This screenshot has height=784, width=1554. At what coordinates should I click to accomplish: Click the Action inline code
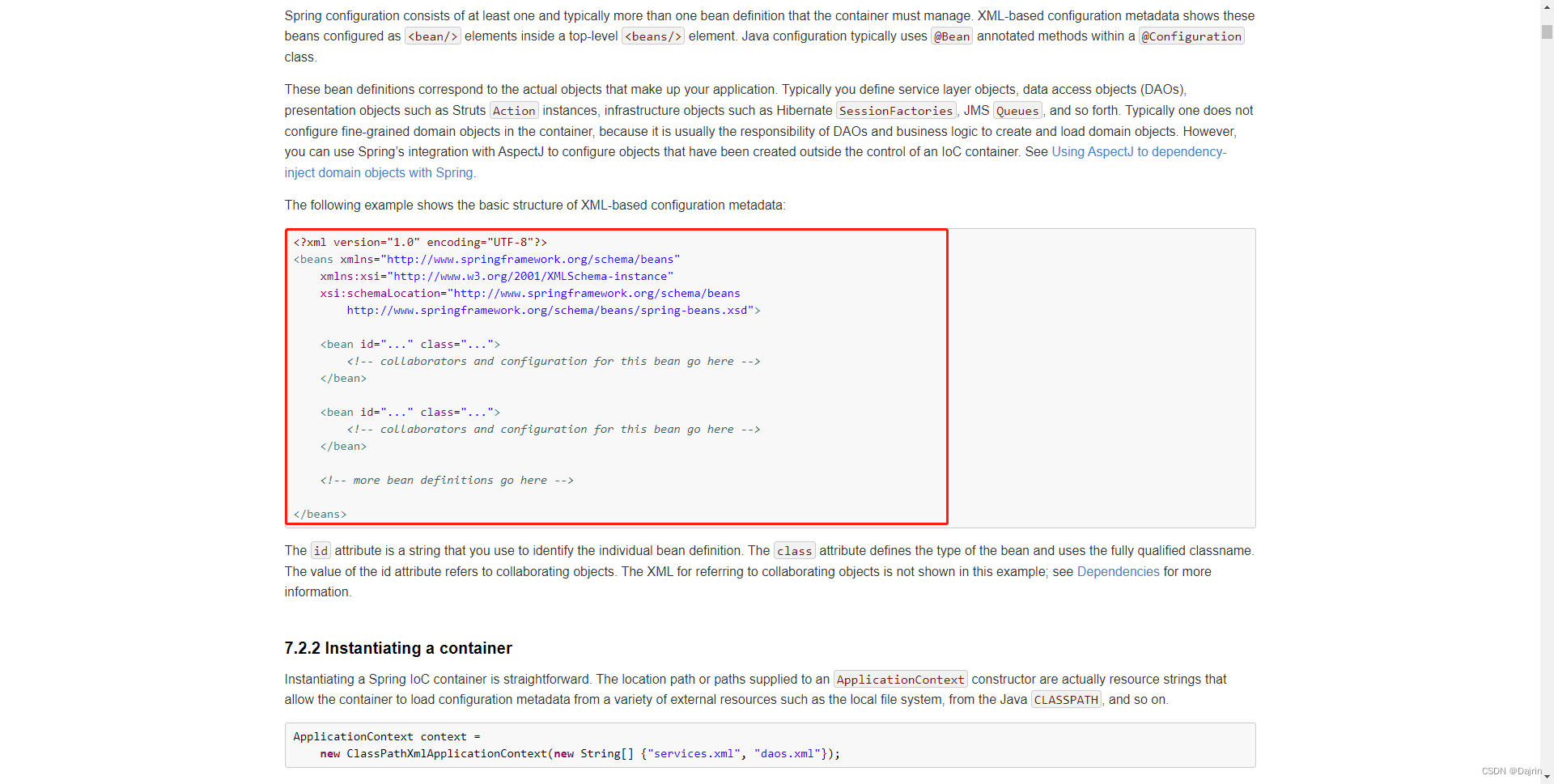pyautogui.click(x=514, y=111)
